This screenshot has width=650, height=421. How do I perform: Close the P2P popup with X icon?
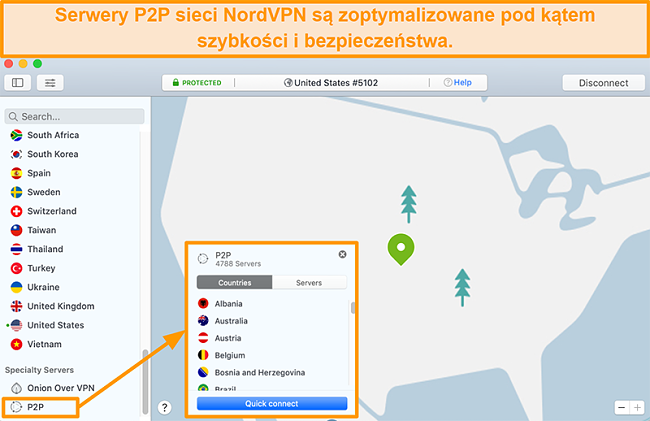[x=342, y=254]
